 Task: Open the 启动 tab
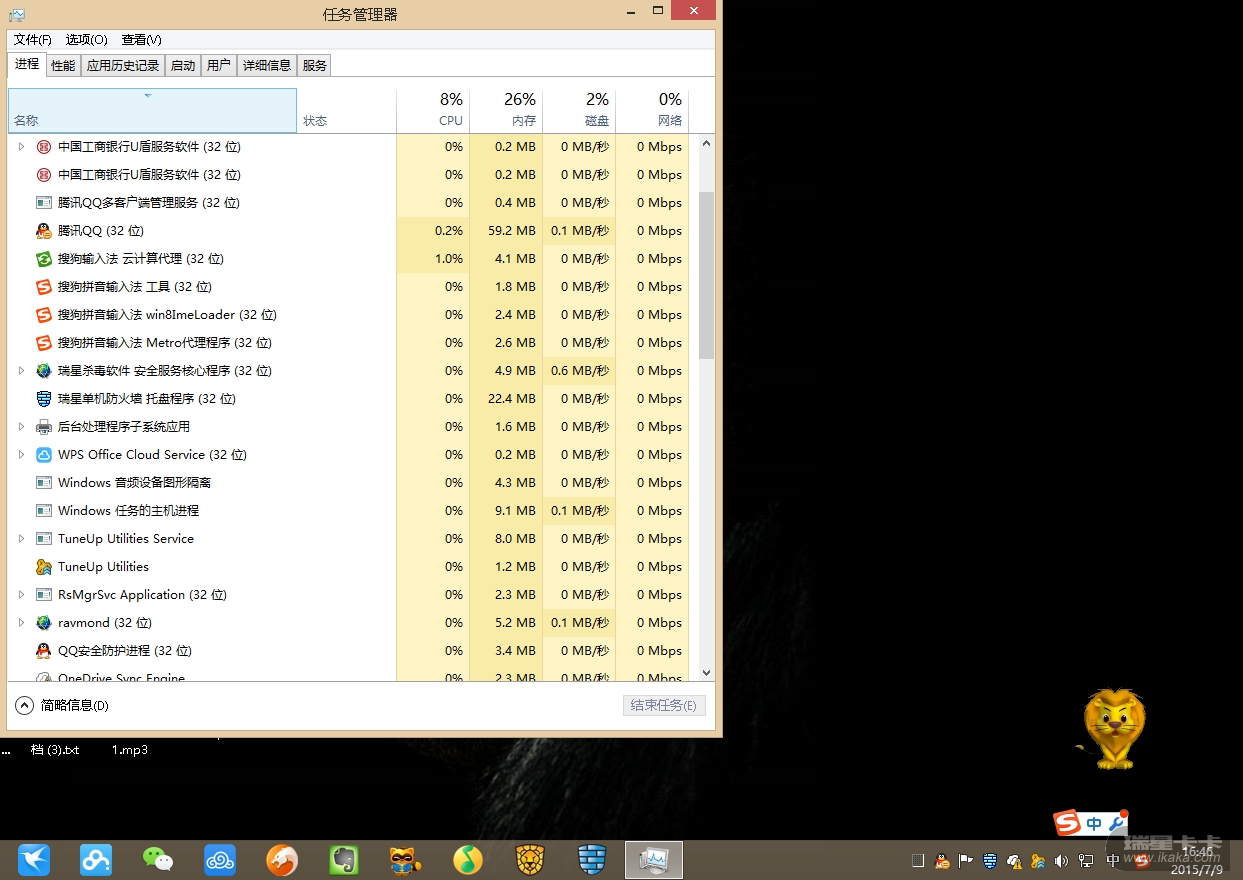point(183,65)
